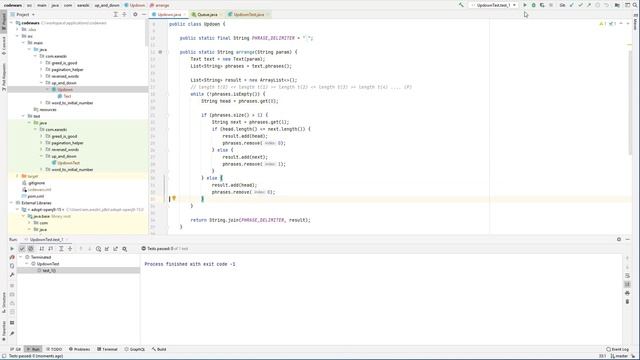Click the Search Everywhere magnifier icon

coord(636,5)
